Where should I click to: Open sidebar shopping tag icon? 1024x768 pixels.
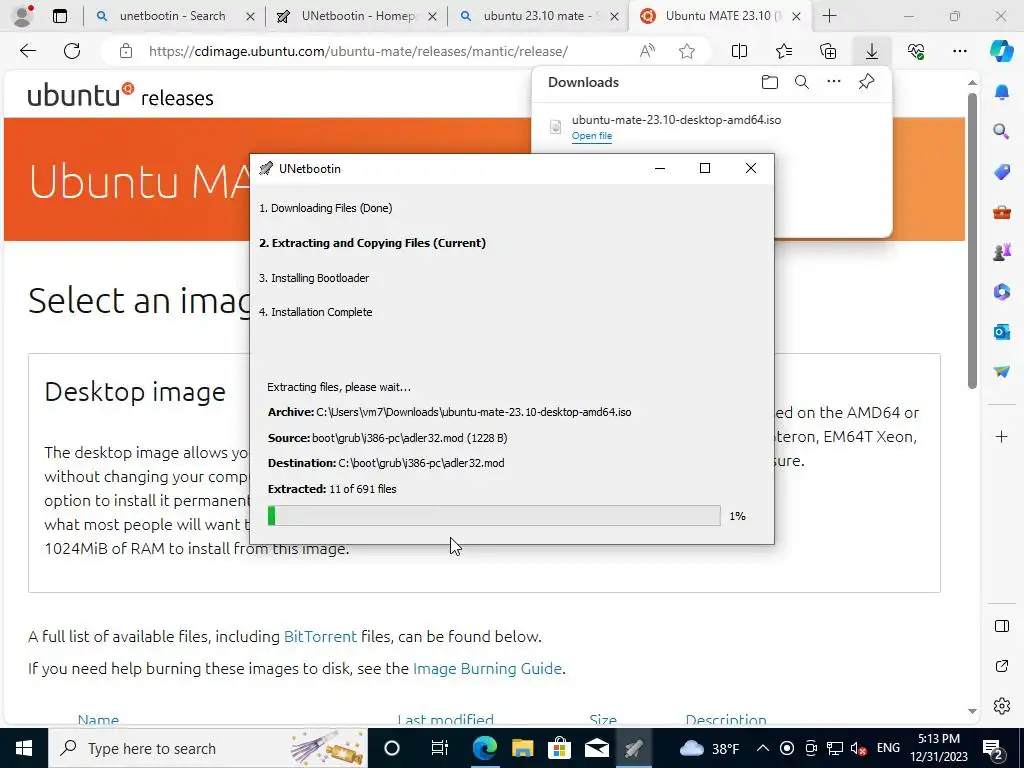(x=1002, y=172)
